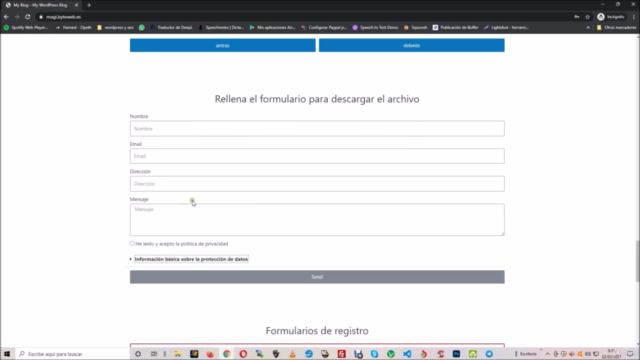Open Photoshop from the taskbar
This screenshot has width=640, height=360.
coord(456,354)
